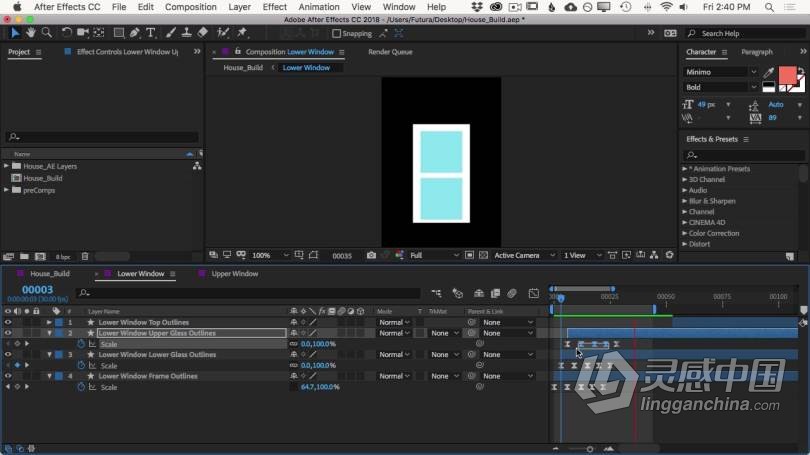Select the Pen tool
The image size is (810, 455).
click(136, 33)
